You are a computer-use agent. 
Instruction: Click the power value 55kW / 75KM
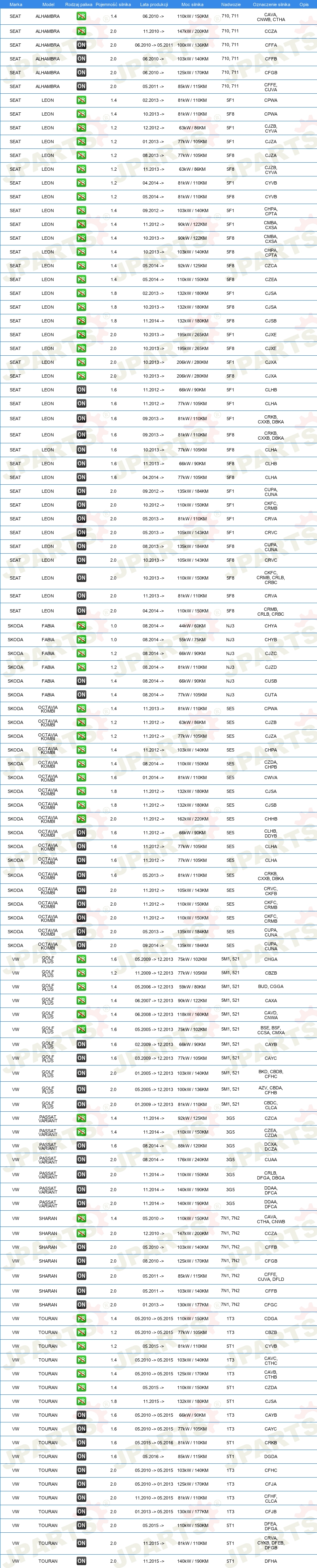[x=192, y=640]
